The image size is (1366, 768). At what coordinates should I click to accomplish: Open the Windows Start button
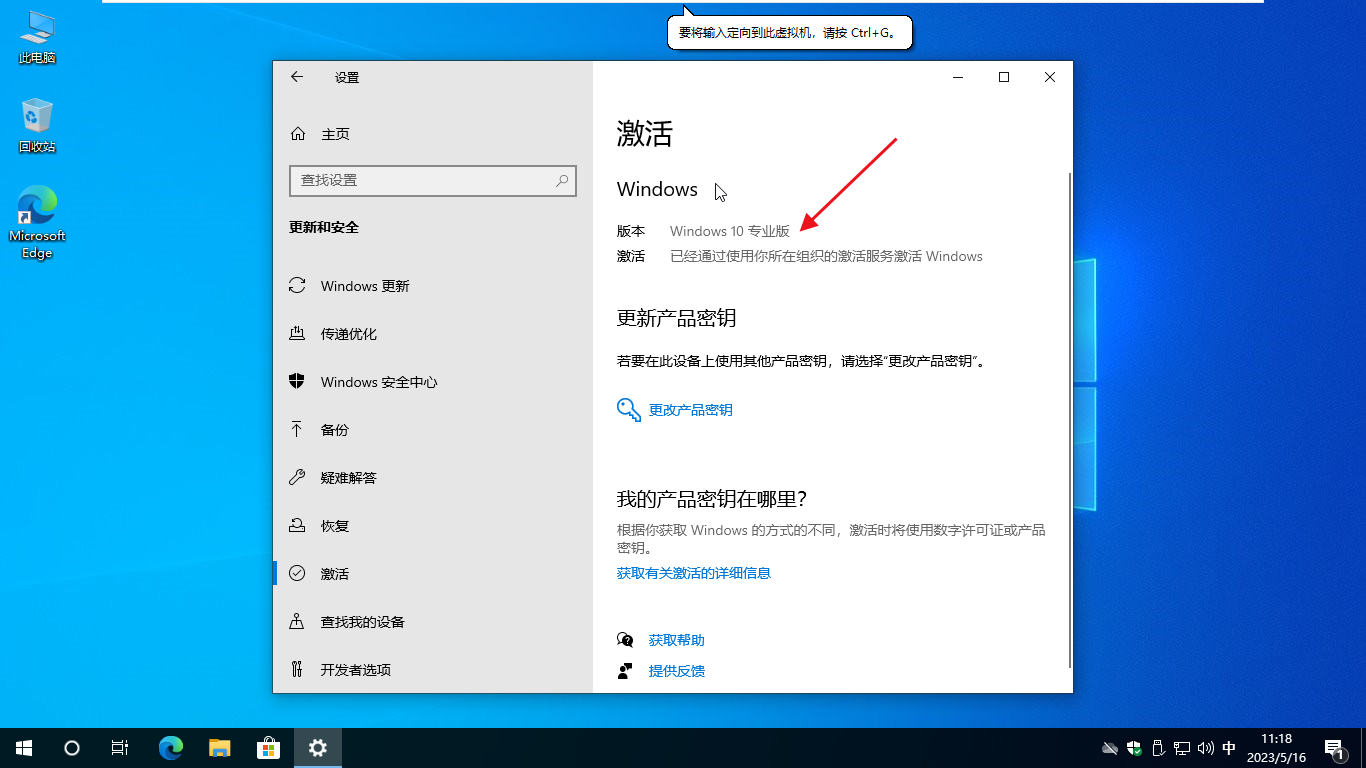click(24, 748)
